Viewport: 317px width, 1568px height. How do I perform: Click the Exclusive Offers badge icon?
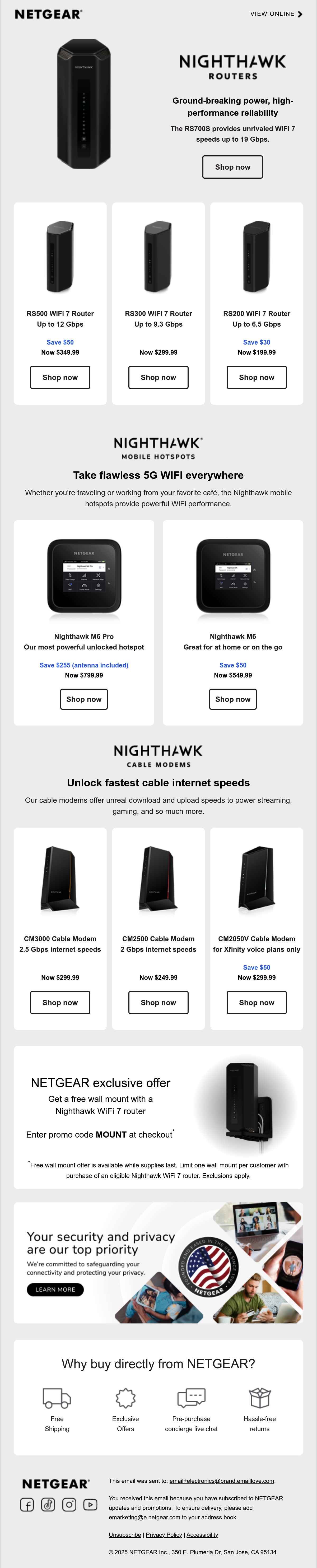click(125, 1398)
